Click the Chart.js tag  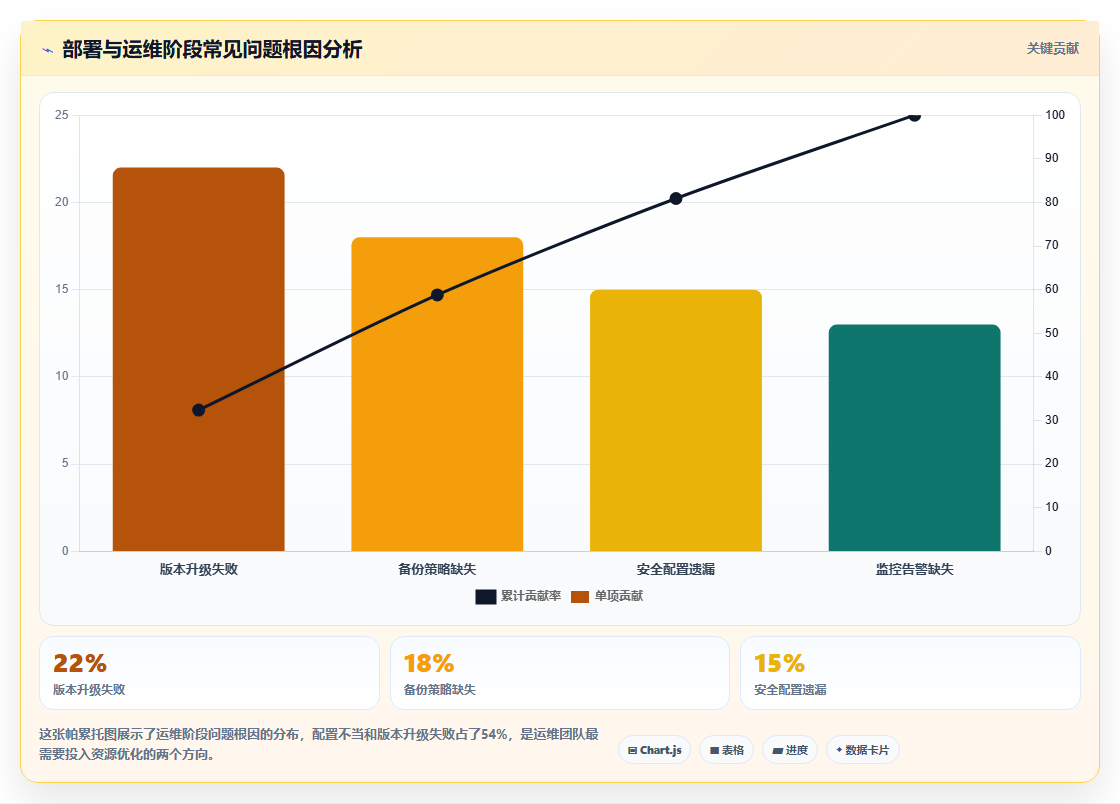(654, 750)
